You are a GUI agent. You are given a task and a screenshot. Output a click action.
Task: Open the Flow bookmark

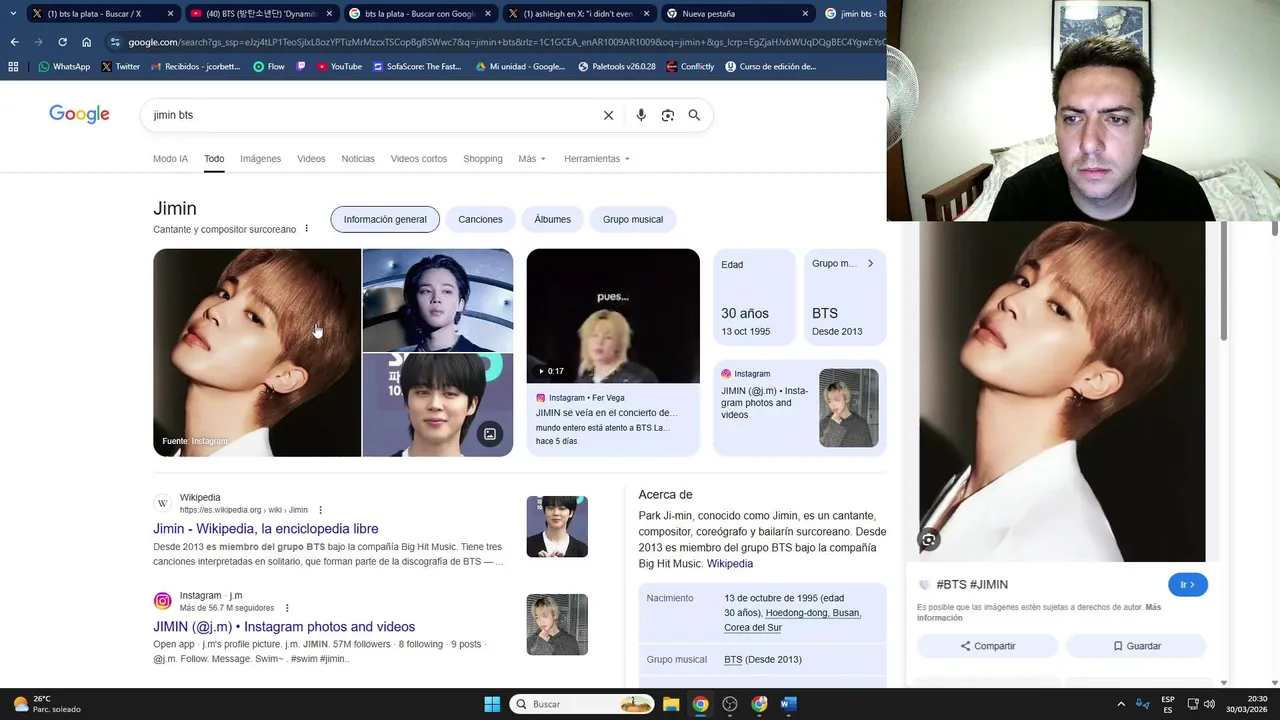(269, 67)
